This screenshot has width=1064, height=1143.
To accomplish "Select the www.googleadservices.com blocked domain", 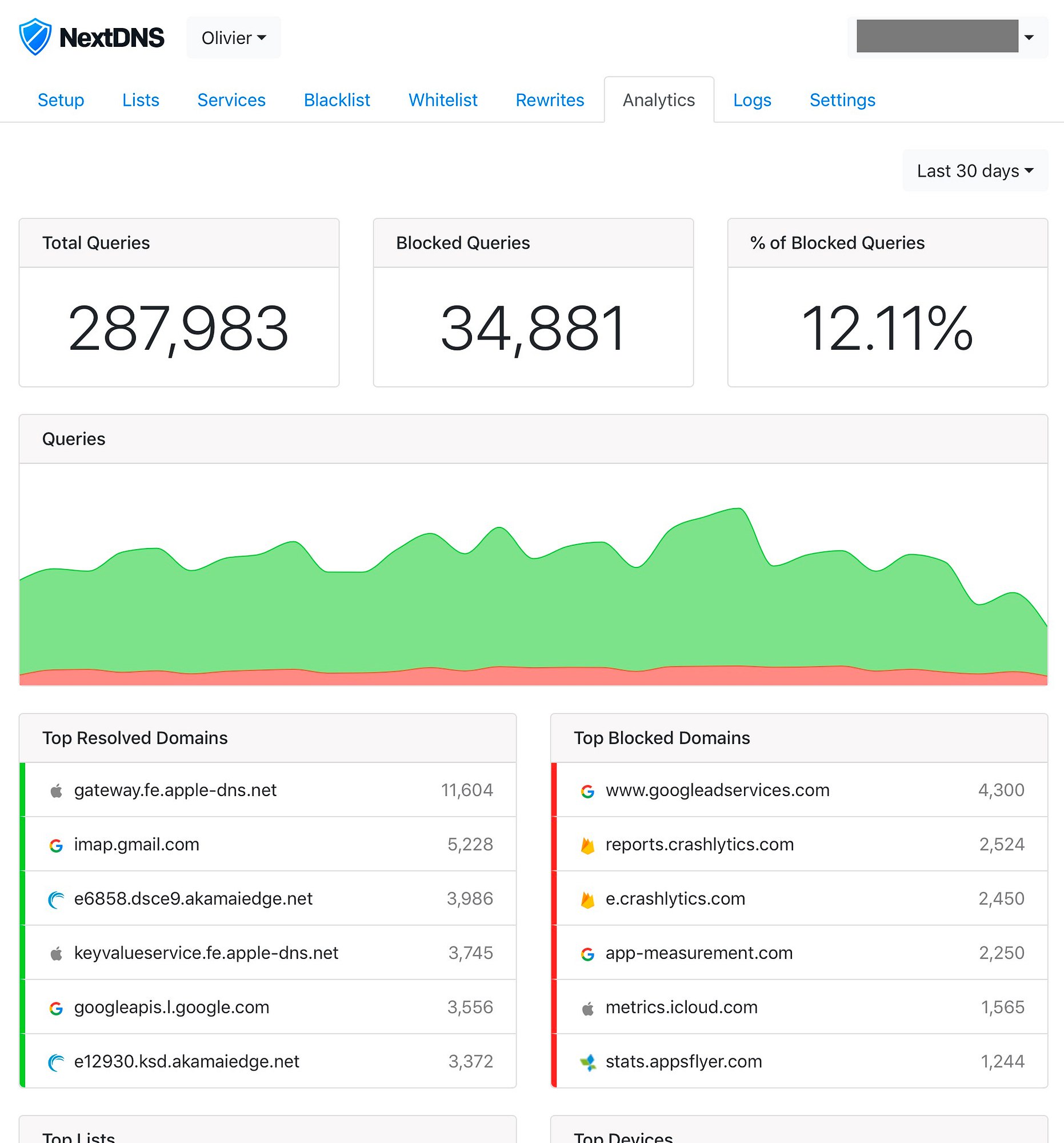I will (x=717, y=790).
